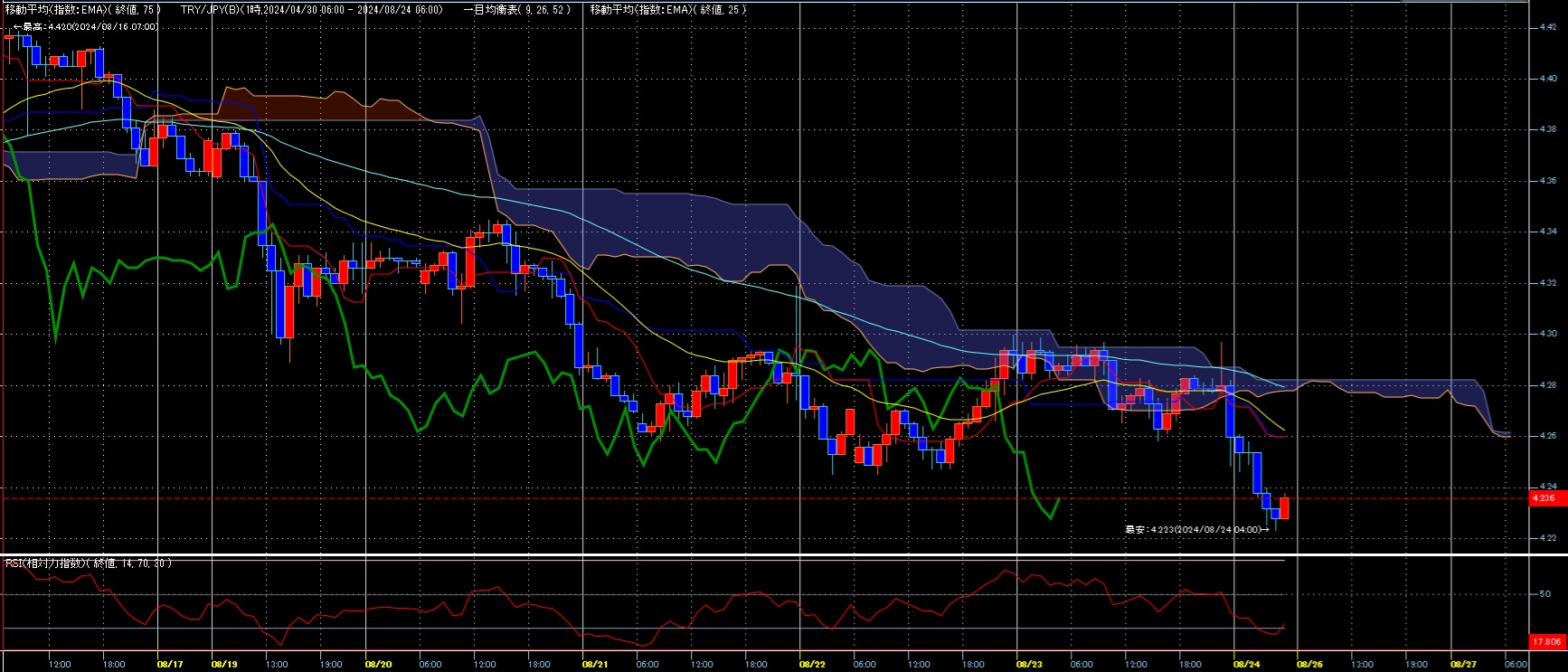Screen dimensions: 1568x672
Task: Click the 50 level label on RSI axis
Action: point(1544,594)
